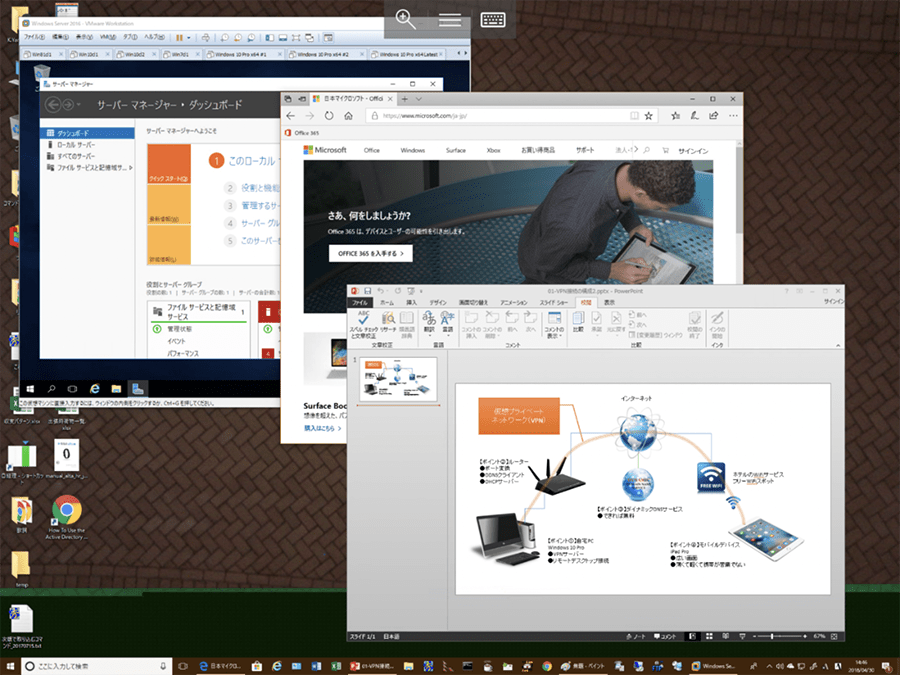Open Chrome from the Windows taskbar

coord(547,666)
